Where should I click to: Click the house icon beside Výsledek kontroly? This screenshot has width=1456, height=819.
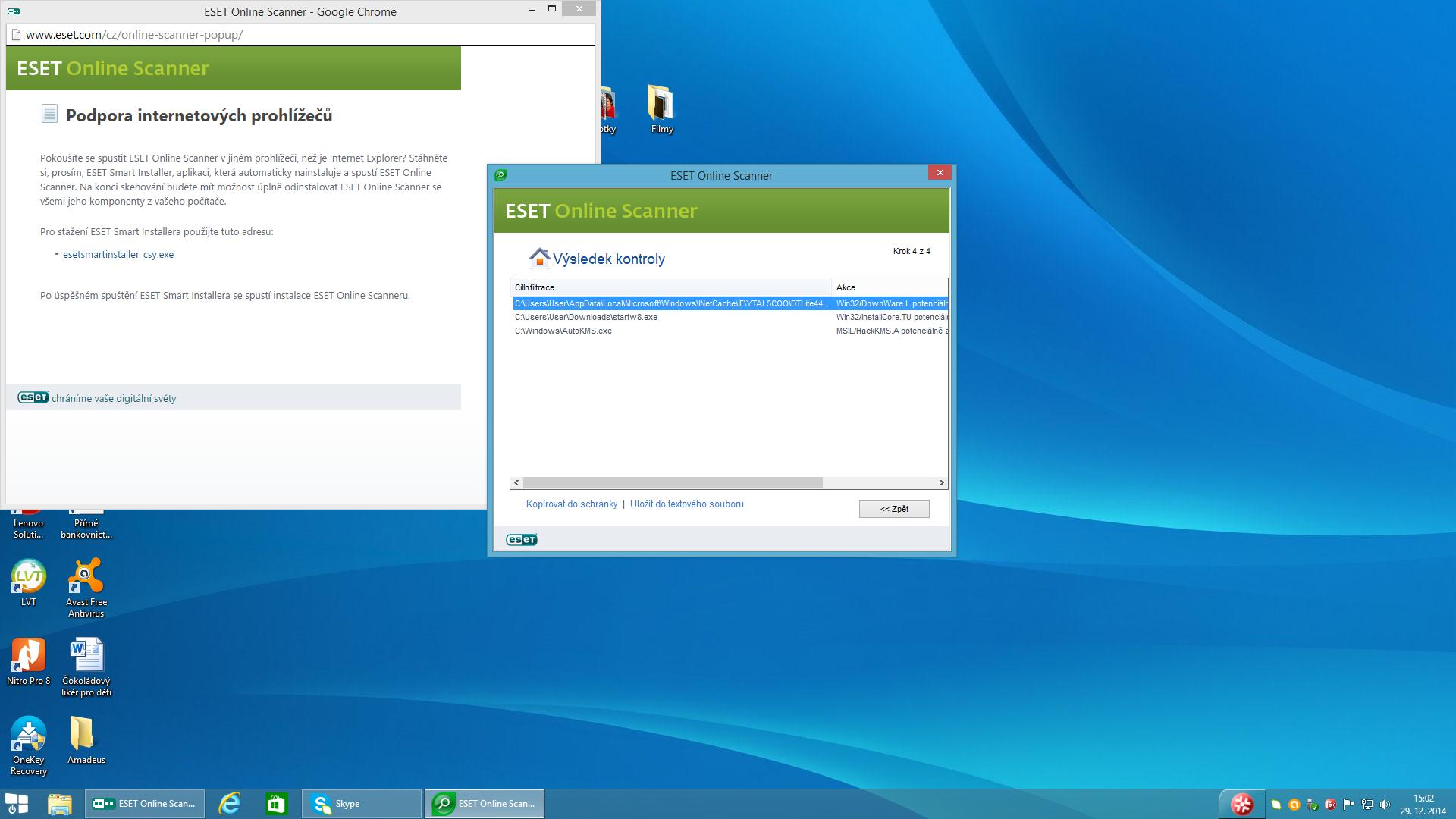click(x=538, y=259)
